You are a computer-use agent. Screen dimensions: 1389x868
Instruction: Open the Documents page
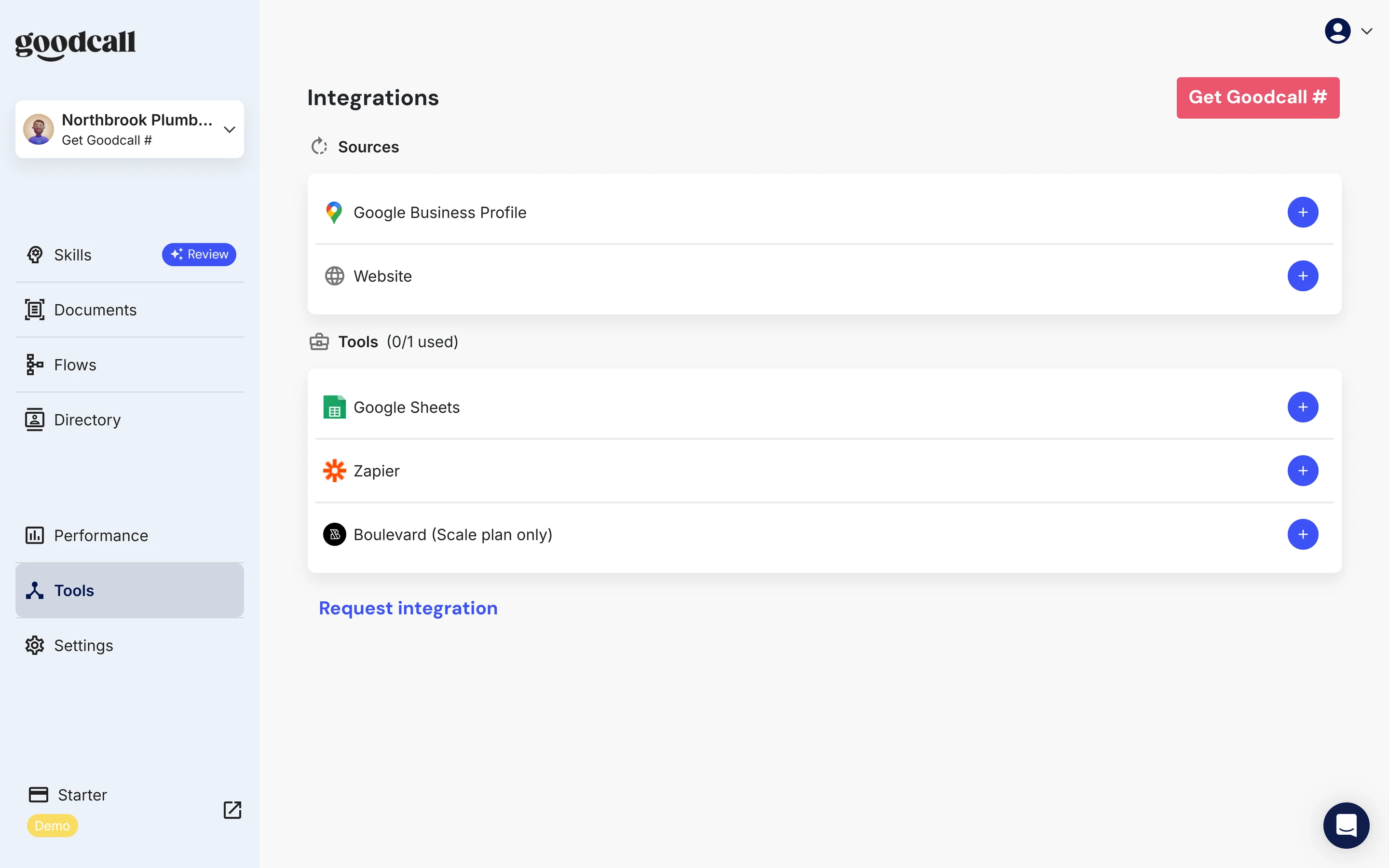tap(130, 310)
